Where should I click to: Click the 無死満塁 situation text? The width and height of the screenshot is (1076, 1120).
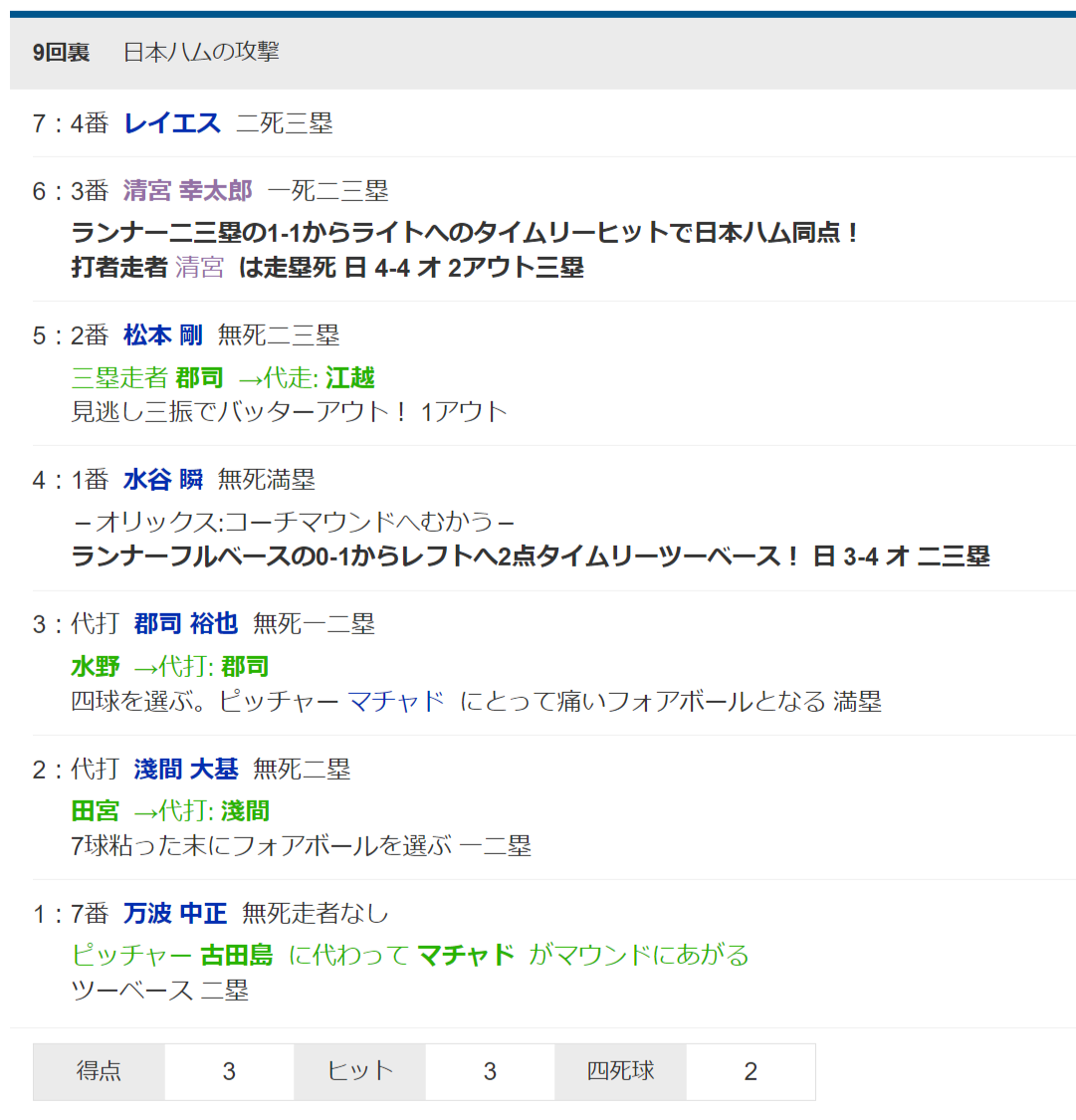pos(267,479)
